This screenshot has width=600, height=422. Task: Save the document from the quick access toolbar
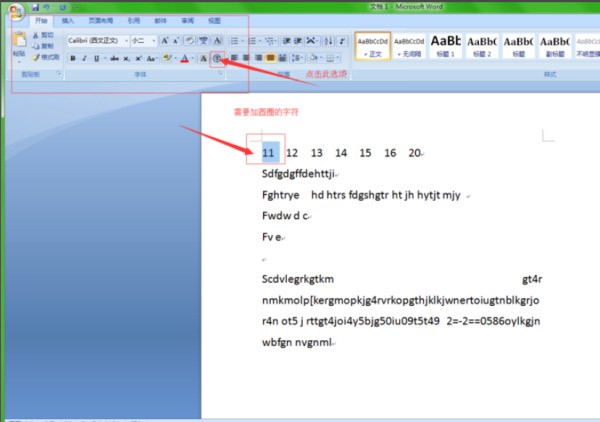35,7
